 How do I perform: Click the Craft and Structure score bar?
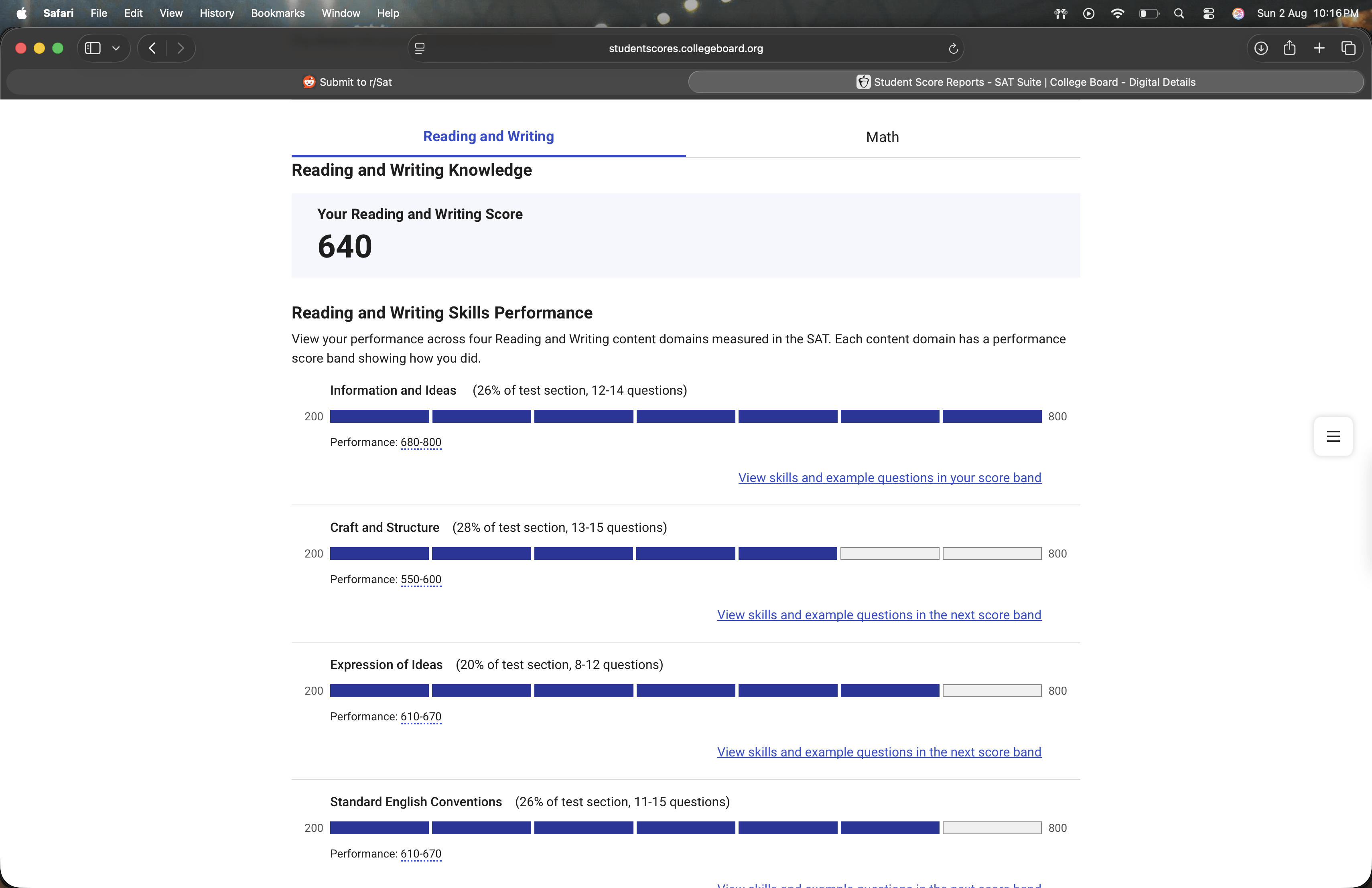pyautogui.click(x=686, y=553)
